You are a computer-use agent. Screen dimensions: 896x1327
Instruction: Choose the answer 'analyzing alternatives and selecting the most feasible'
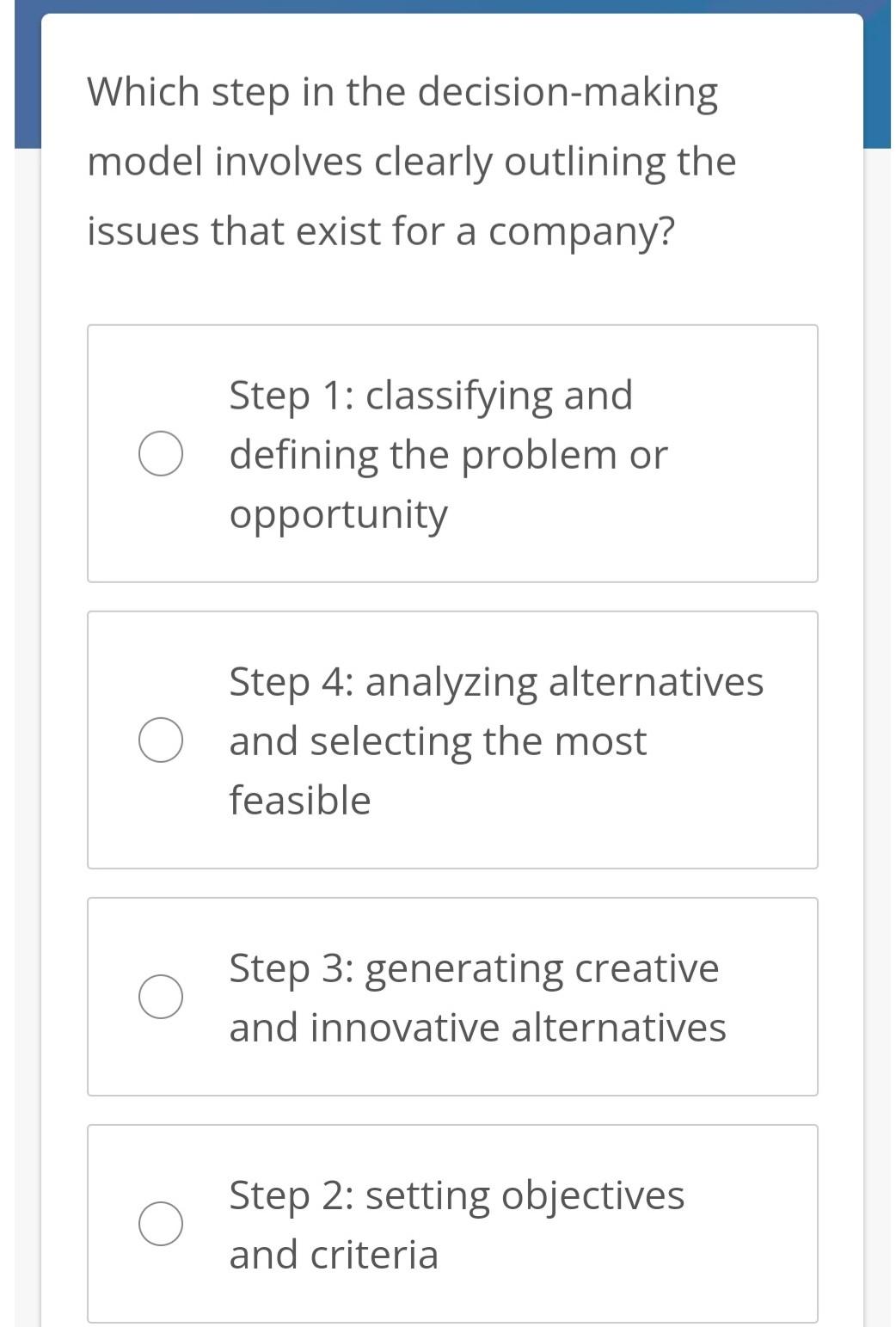(494, 738)
